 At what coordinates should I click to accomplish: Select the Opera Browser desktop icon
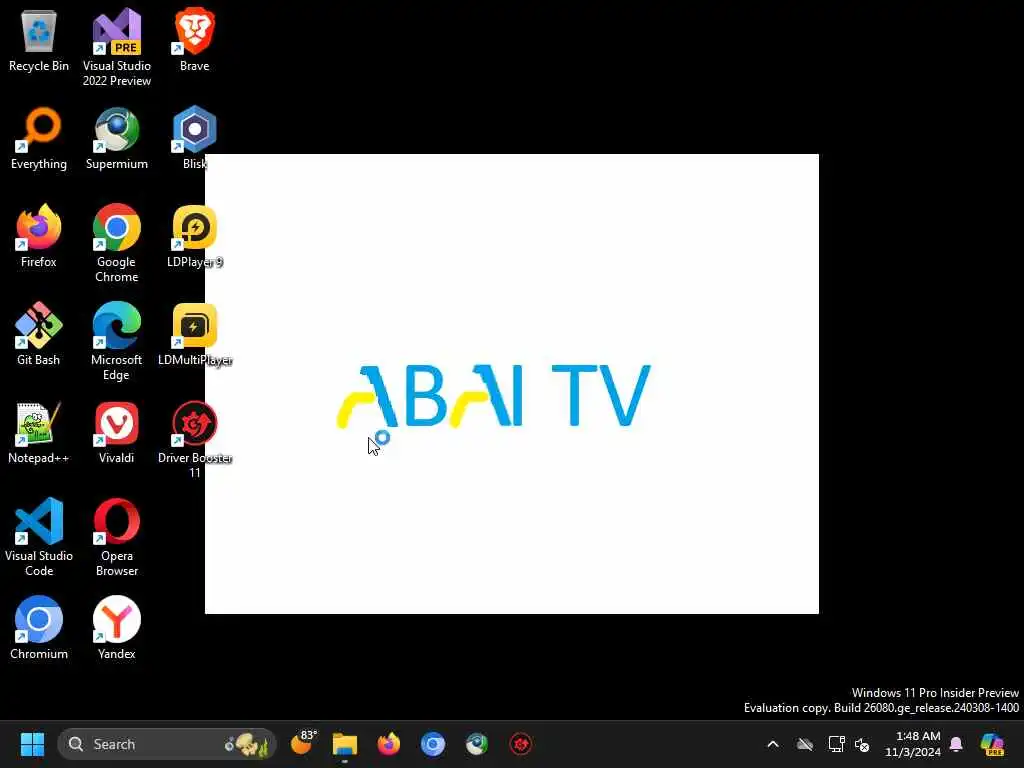[117, 537]
